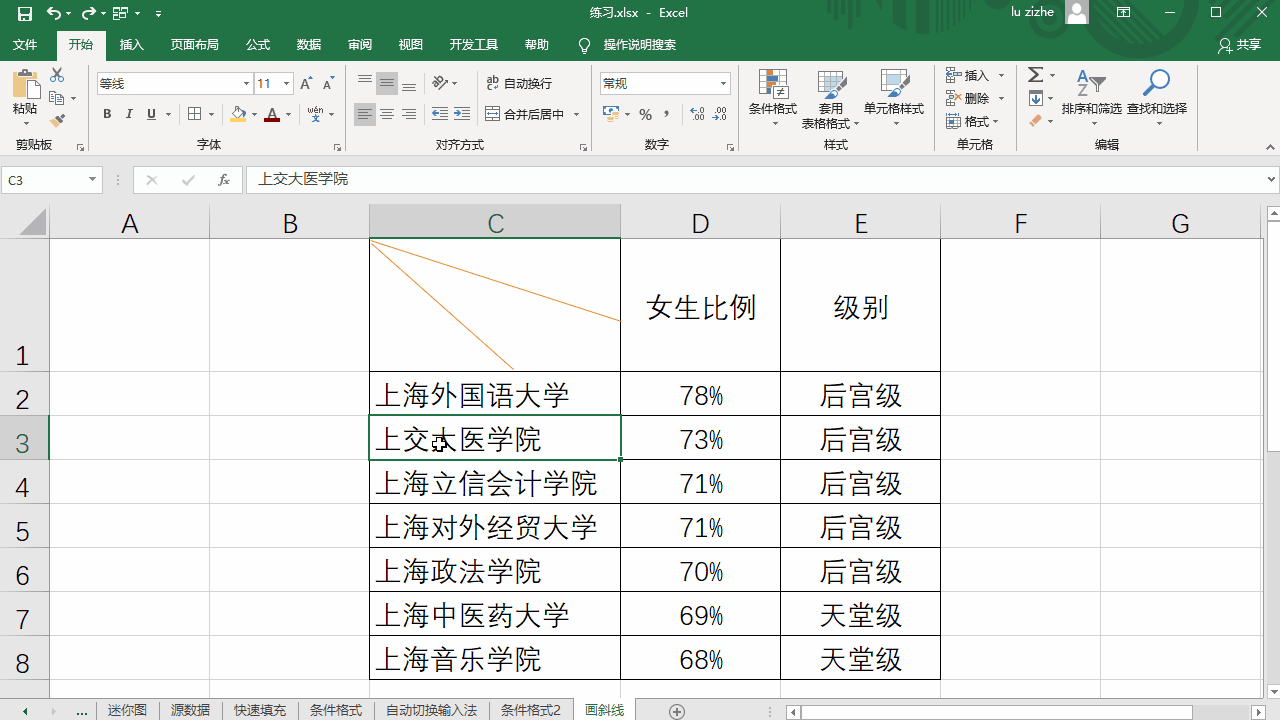Open Cell Styles (单元格样式)
Screen dimensions: 1280x720
coord(894,98)
